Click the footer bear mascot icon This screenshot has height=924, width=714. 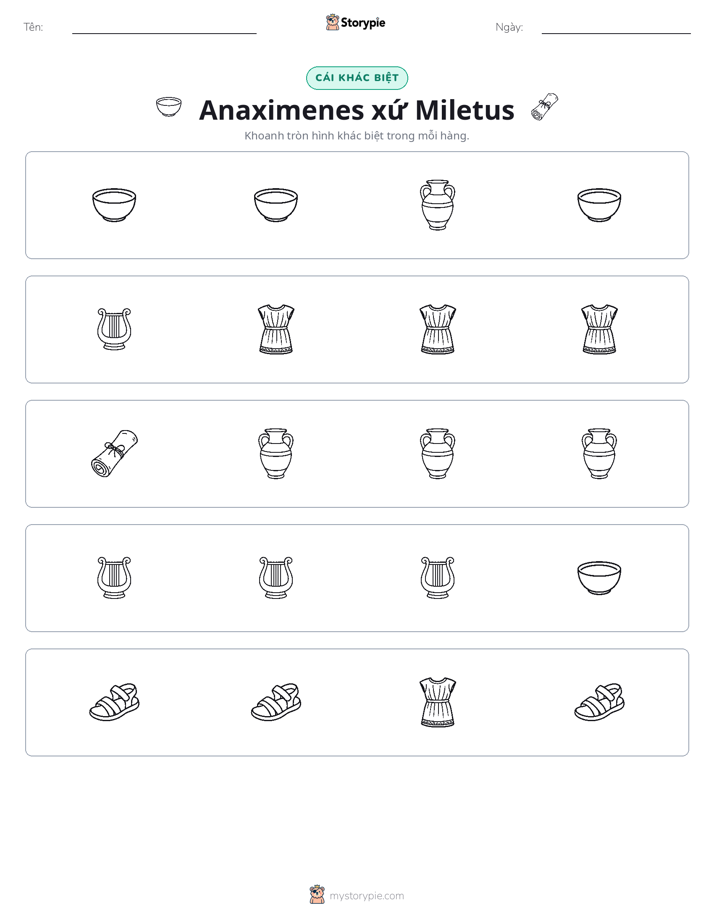317,895
